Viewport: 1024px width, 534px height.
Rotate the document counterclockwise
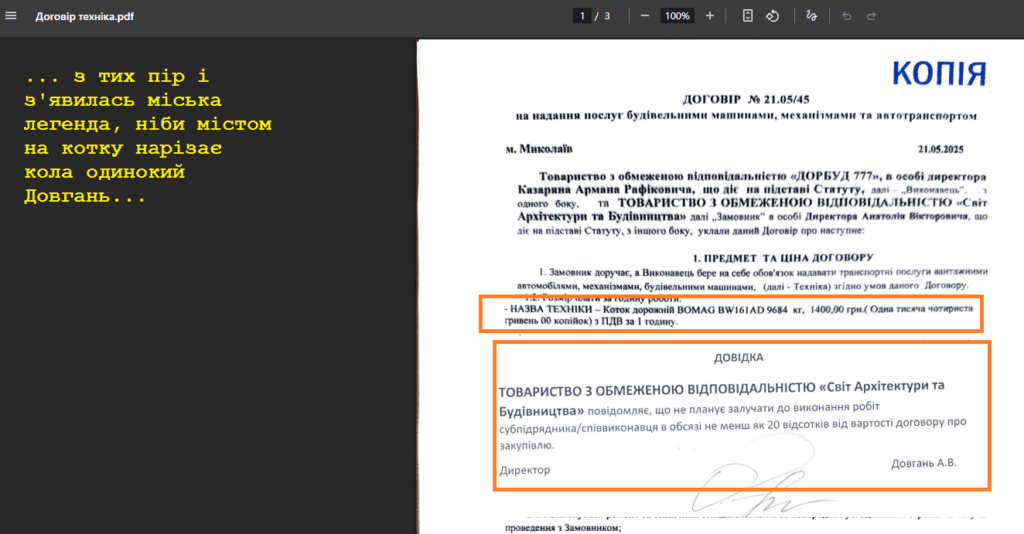pyautogui.click(x=773, y=16)
